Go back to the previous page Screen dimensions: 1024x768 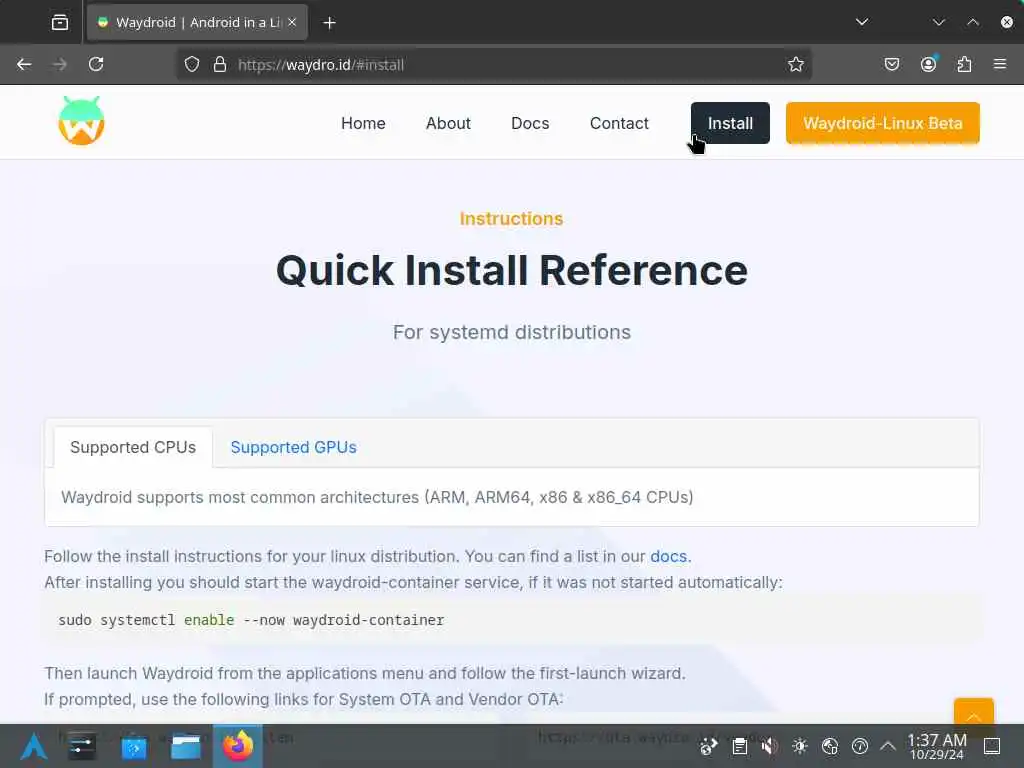24,64
